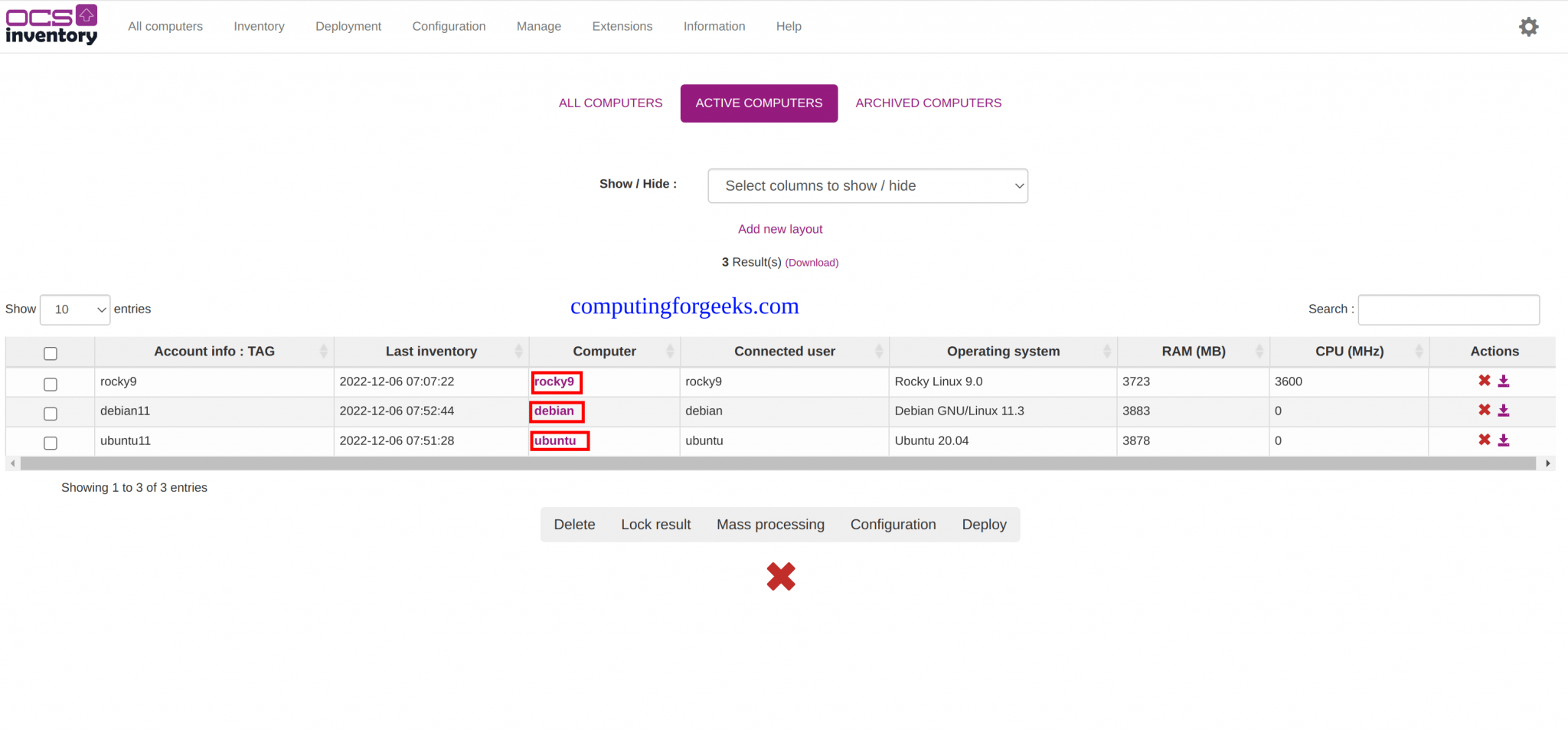
Task: Sort by the Last inventory column
Action: [431, 352]
